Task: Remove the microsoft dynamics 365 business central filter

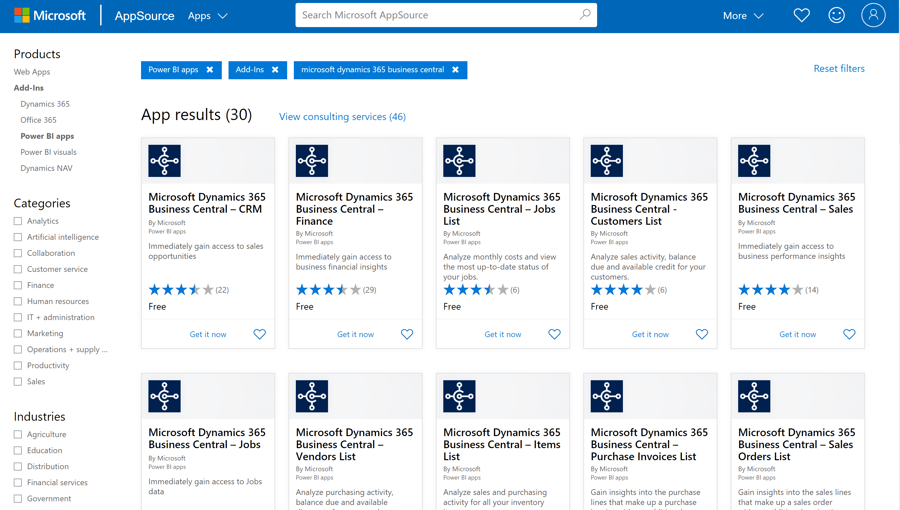Action: coord(455,69)
